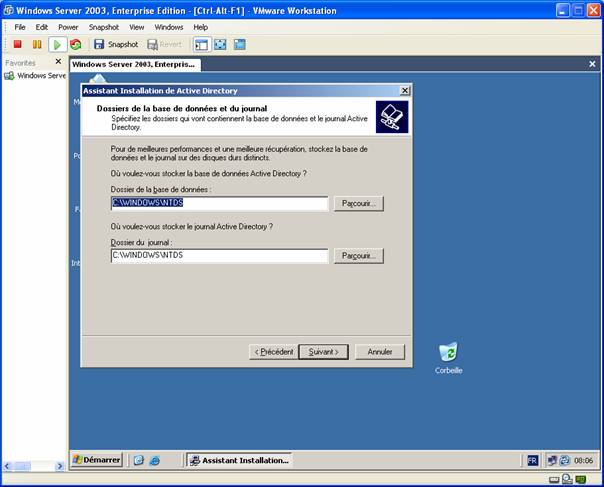The width and height of the screenshot is (604, 487).
Task: Open the Windows menu
Action: (x=169, y=27)
